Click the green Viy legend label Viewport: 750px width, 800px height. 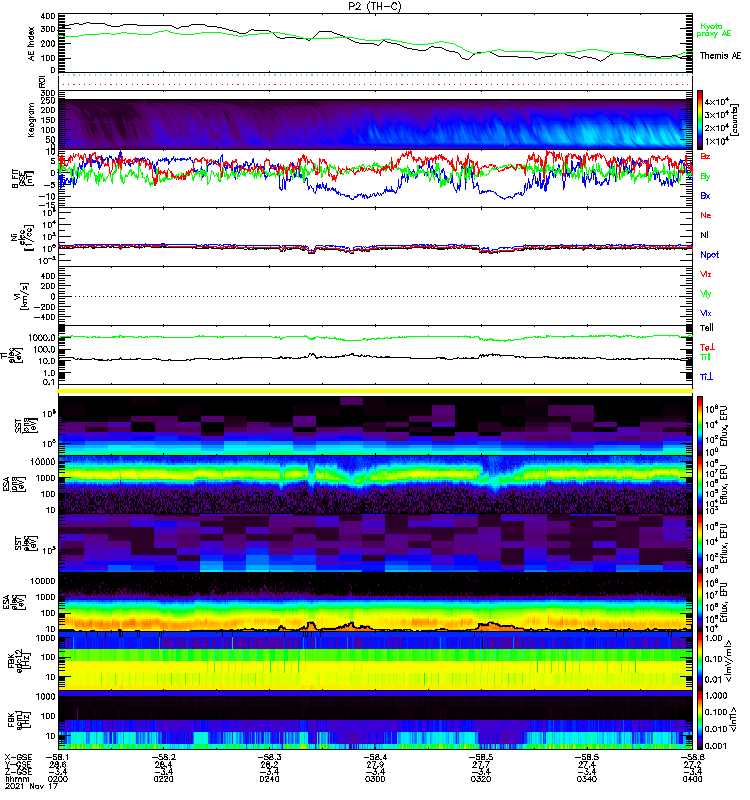(x=706, y=294)
